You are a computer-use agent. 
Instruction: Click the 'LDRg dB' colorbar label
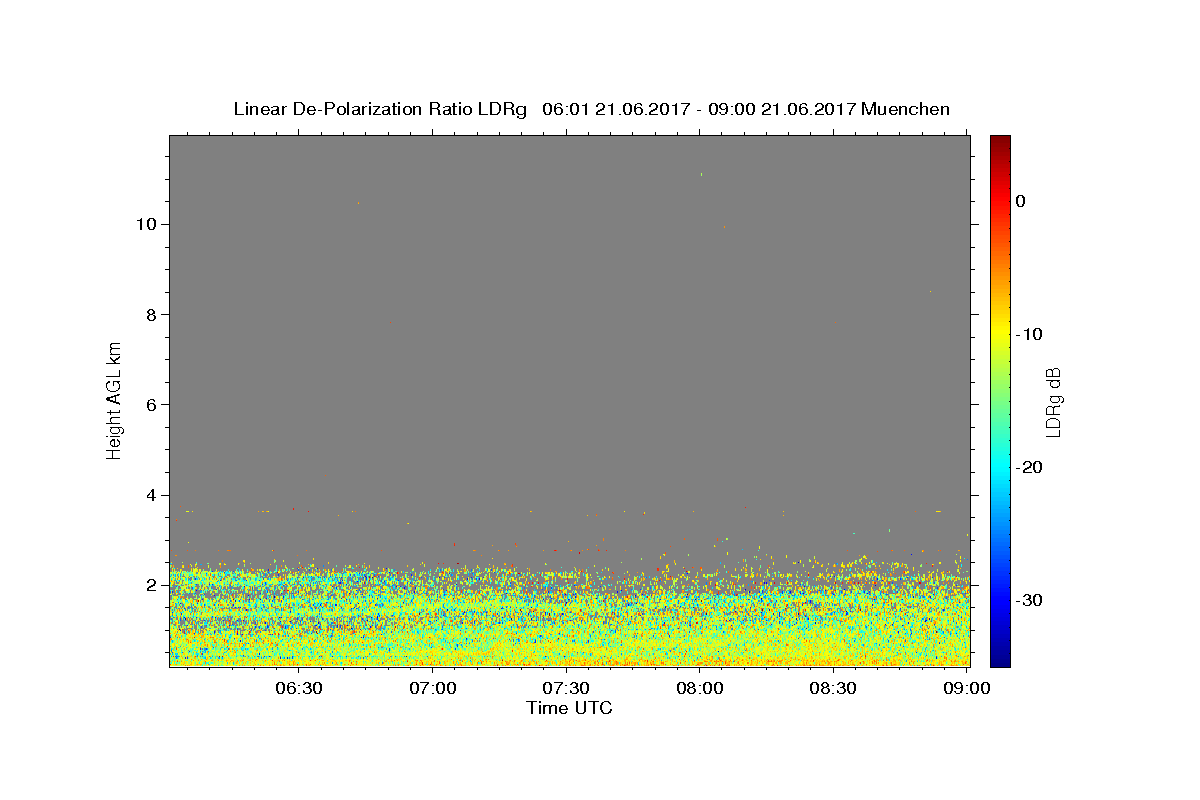pos(1053,400)
